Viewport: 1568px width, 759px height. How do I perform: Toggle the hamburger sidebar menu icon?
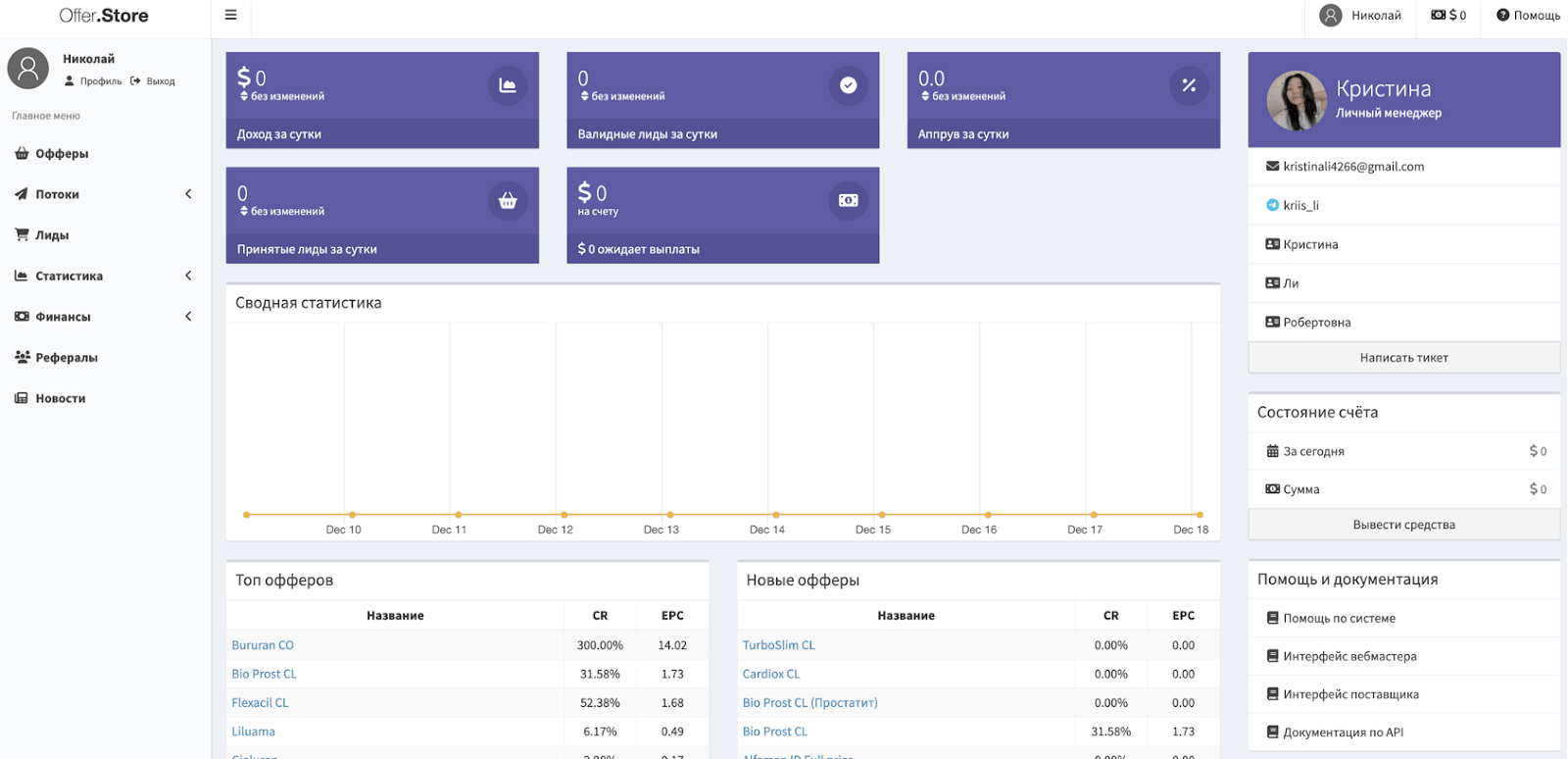231,15
